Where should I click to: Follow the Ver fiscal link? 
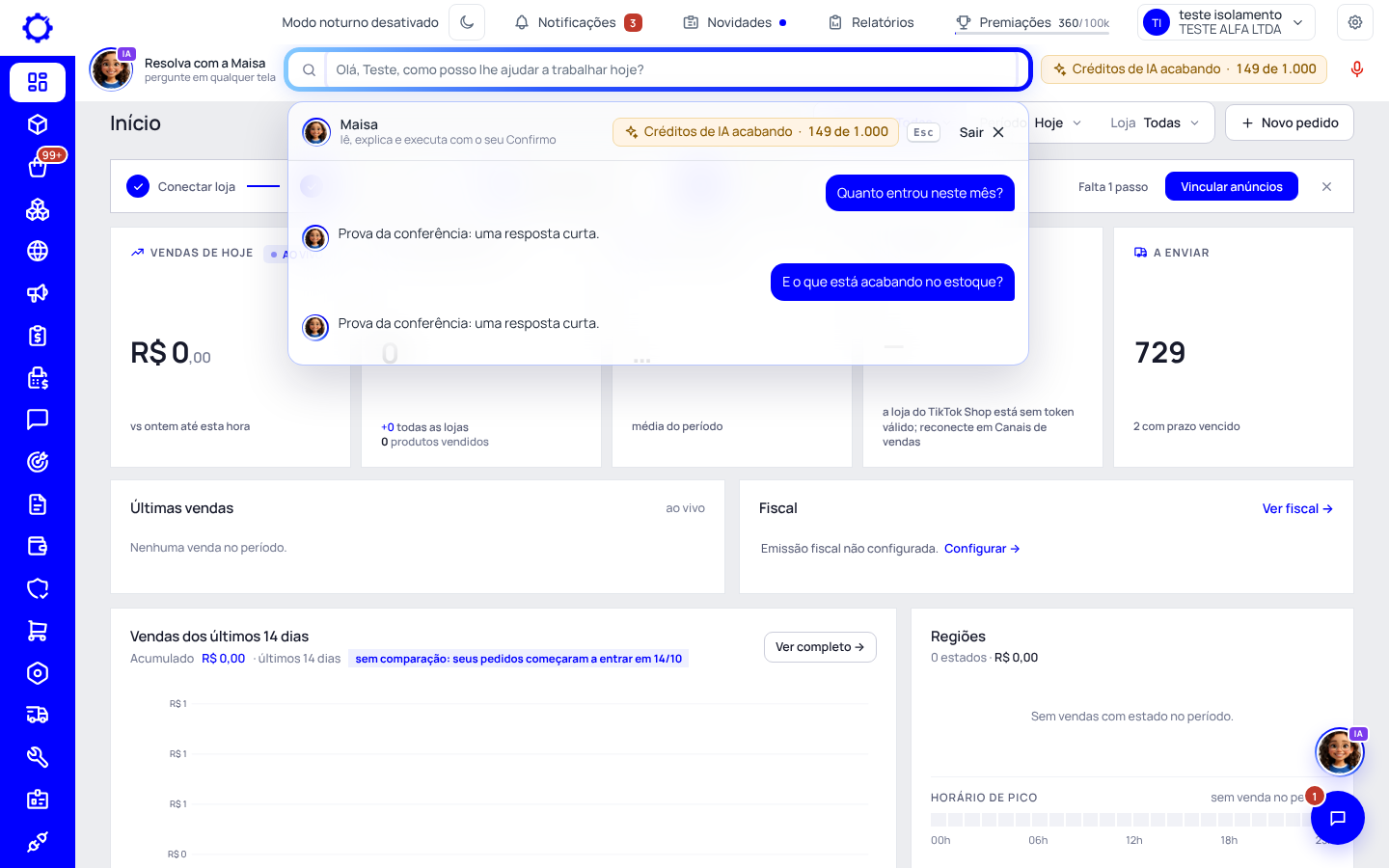pyautogui.click(x=1297, y=508)
